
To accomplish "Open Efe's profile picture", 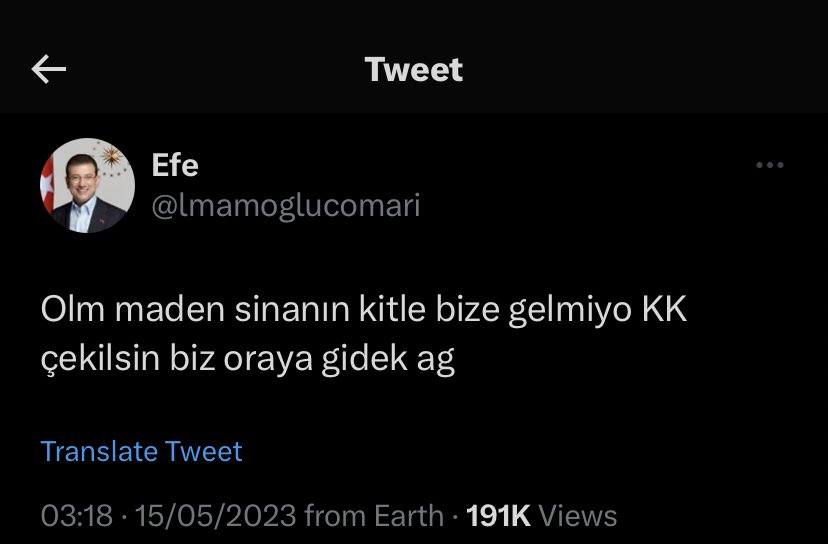I will click(x=88, y=185).
